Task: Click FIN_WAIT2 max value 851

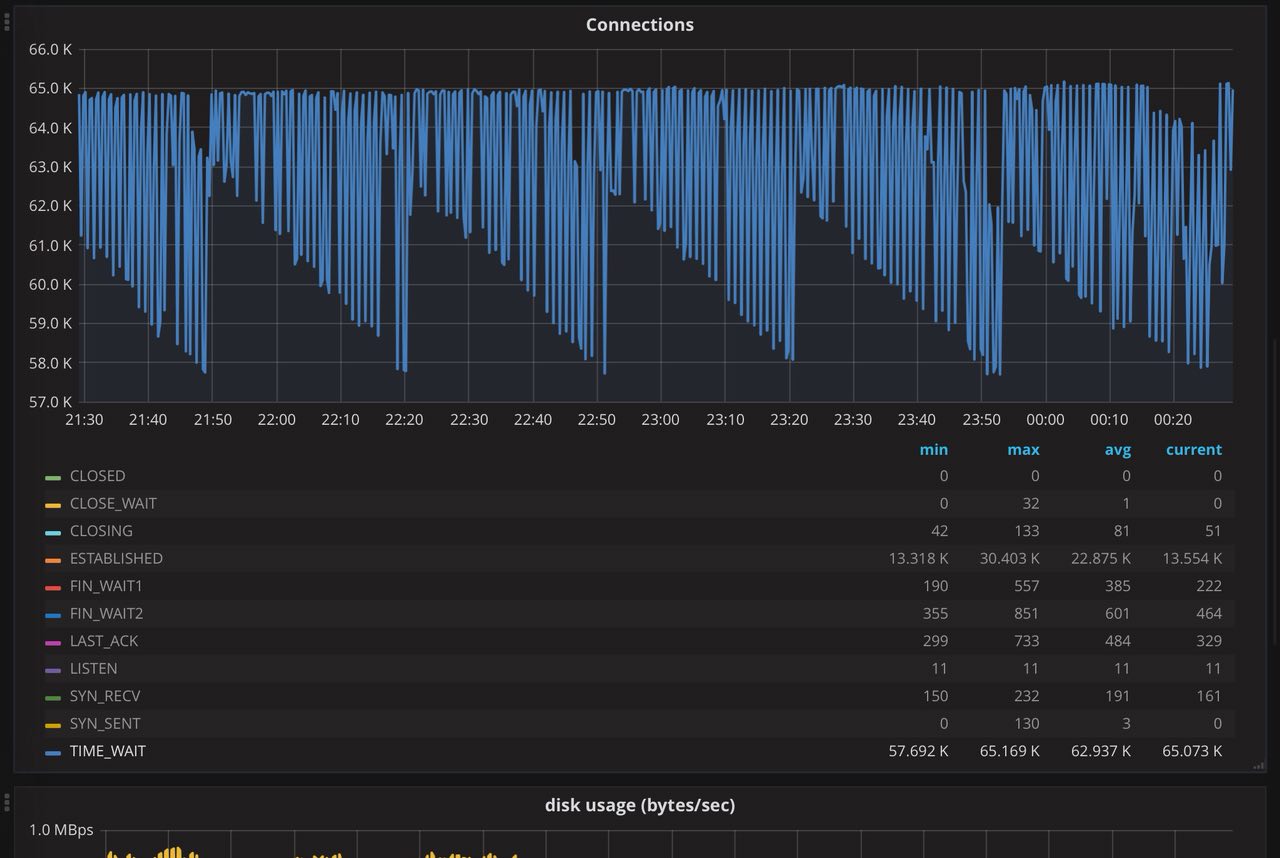Action: point(1026,614)
